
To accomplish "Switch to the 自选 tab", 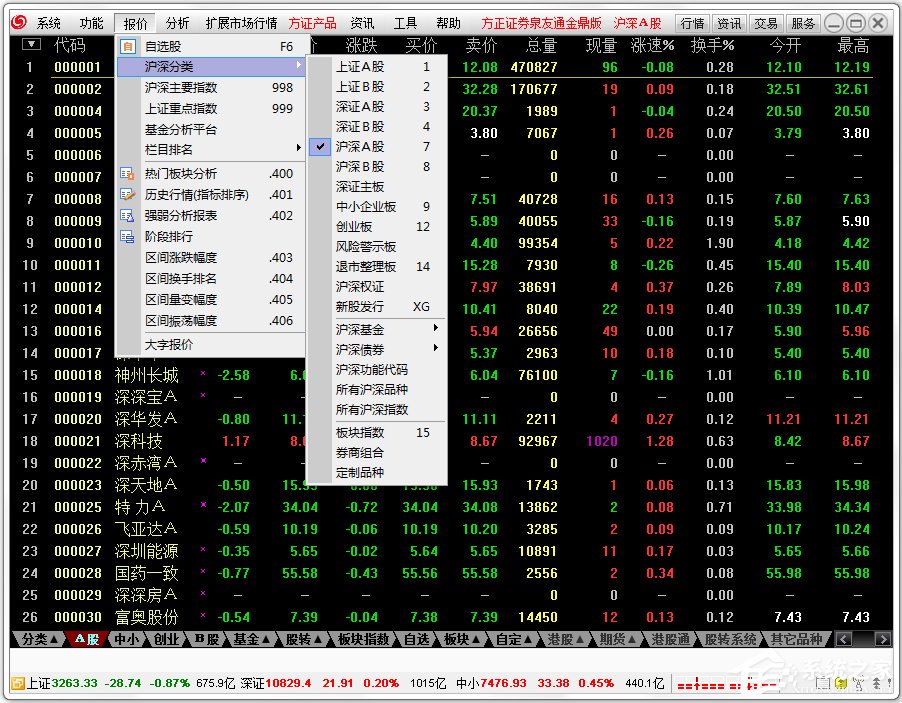I will point(416,639).
